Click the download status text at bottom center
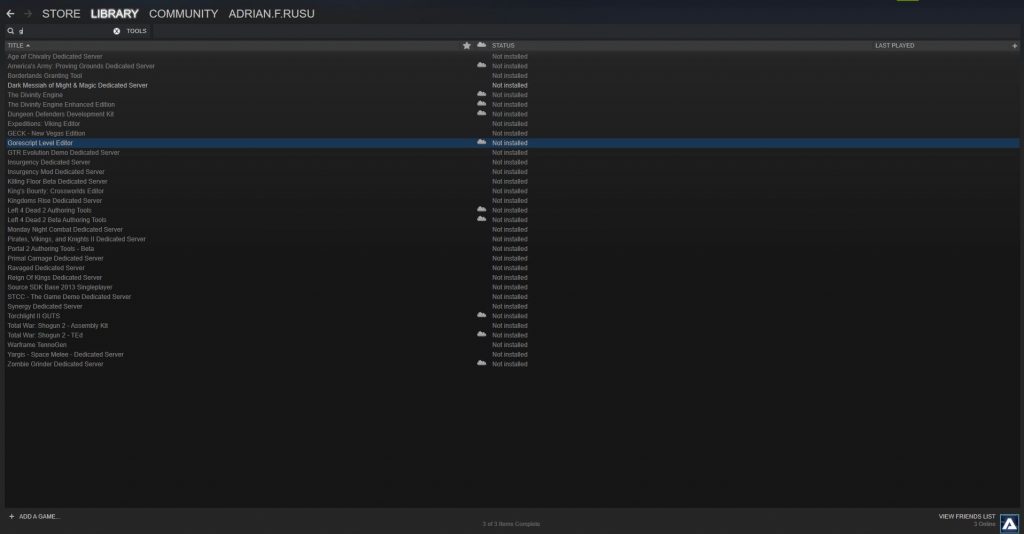This screenshot has width=1024, height=534. pos(511,524)
